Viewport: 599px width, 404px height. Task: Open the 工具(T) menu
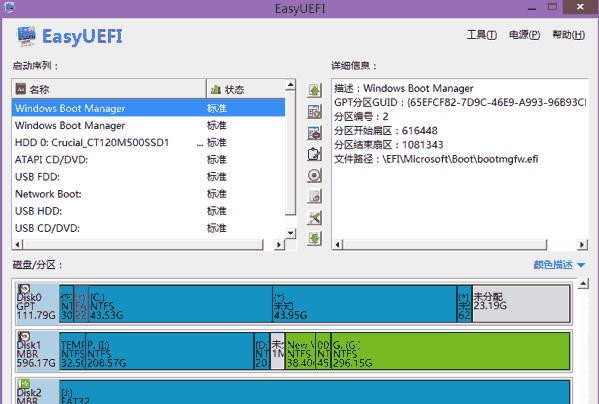pyautogui.click(x=482, y=35)
